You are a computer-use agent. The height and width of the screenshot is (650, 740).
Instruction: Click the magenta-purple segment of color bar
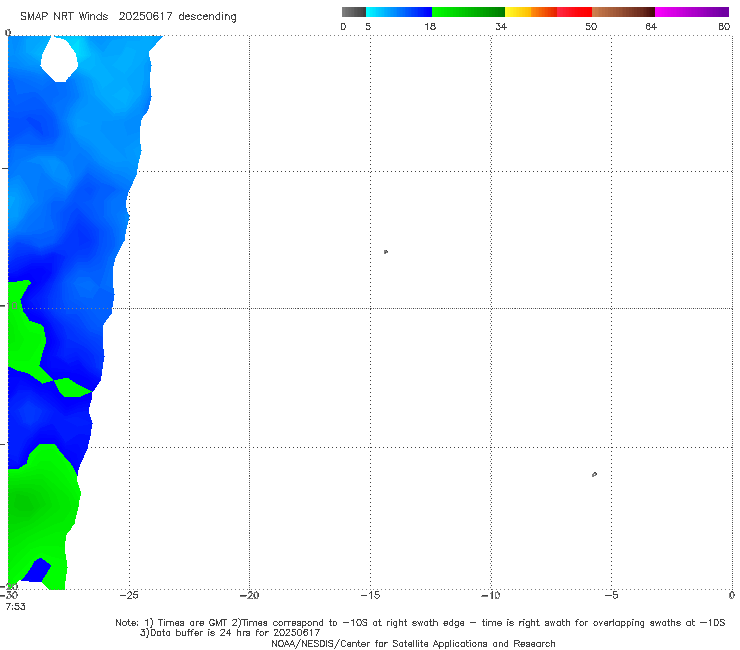point(692,12)
